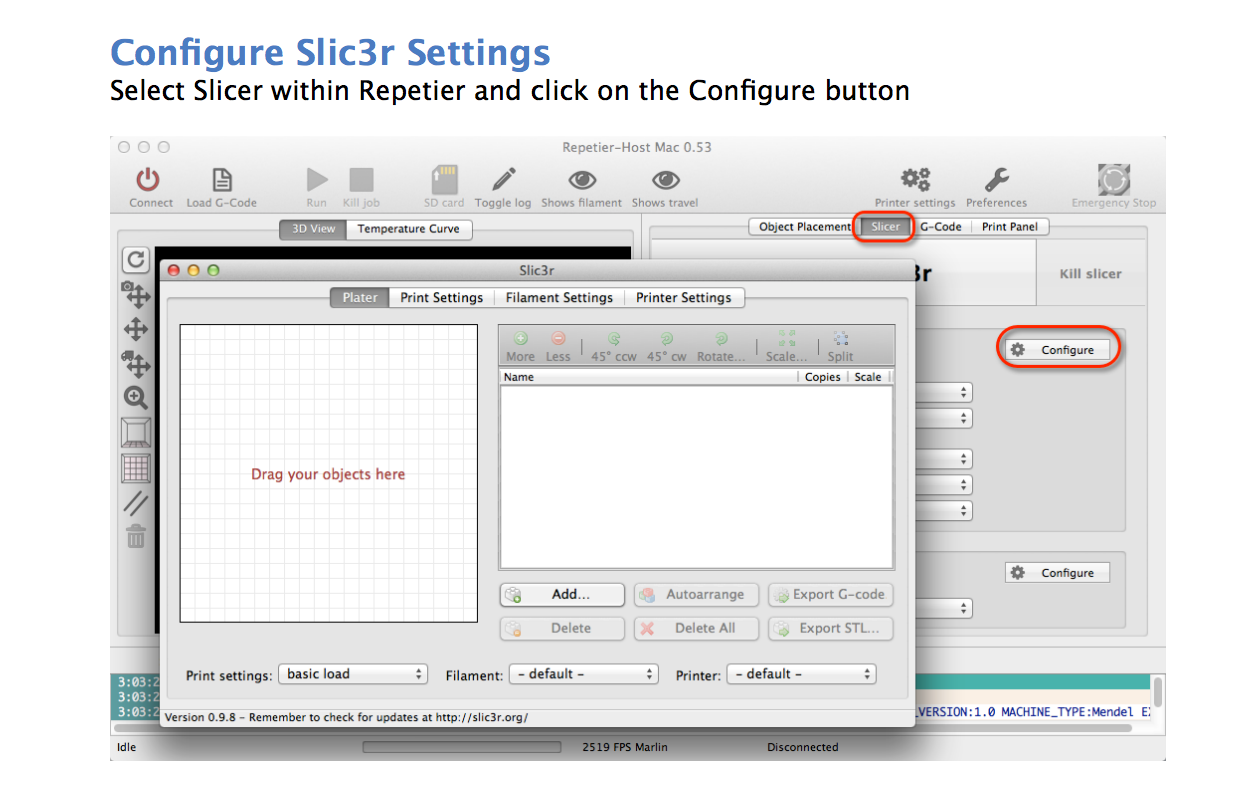Select the move viewpoint arrows icon in sidebar
The height and width of the screenshot is (802, 1258).
pyautogui.click(x=136, y=329)
